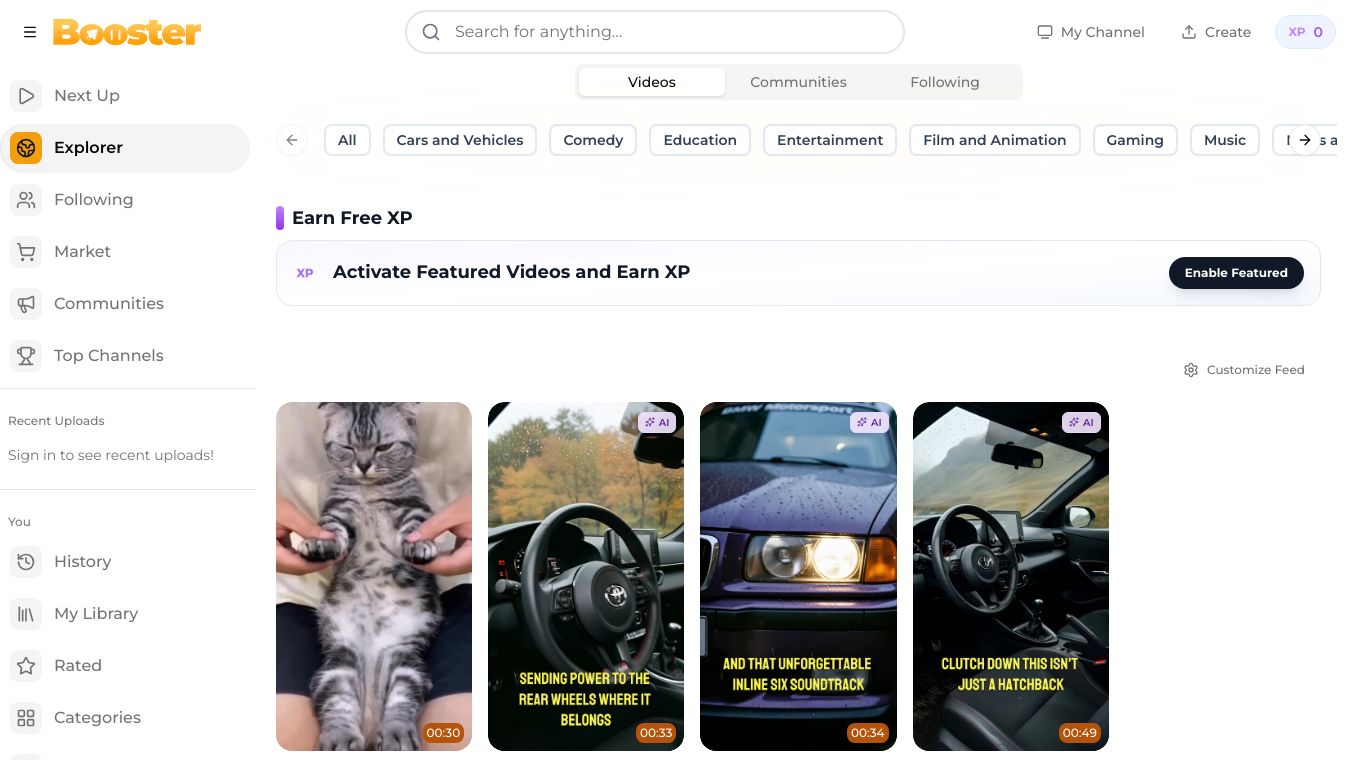Viewport: 1352px width, 760px height.
Task: Click AI badge on hatchback video
Action: (x=1082, y=423)
